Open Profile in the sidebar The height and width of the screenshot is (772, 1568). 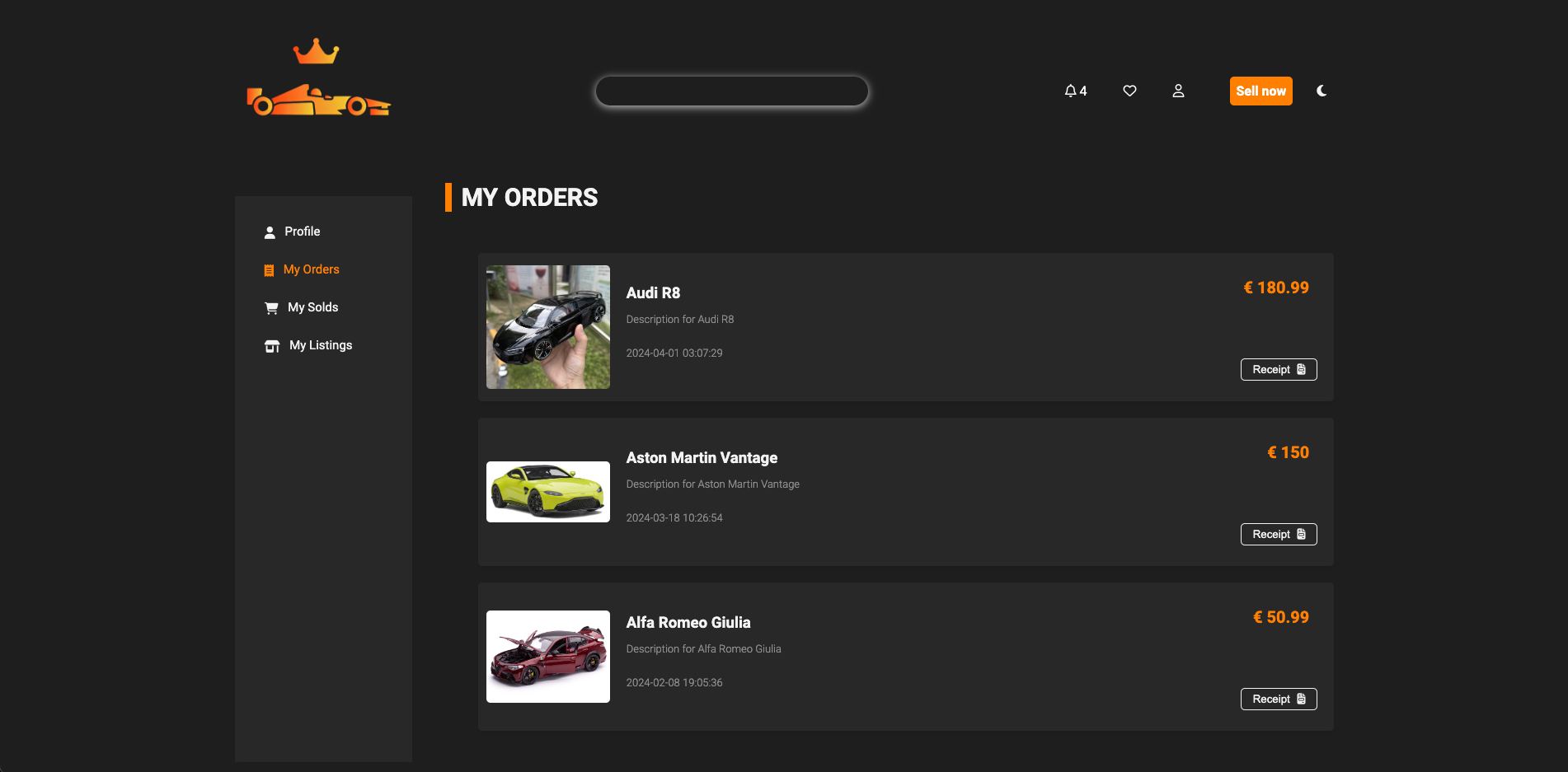[x=292, y=232]
